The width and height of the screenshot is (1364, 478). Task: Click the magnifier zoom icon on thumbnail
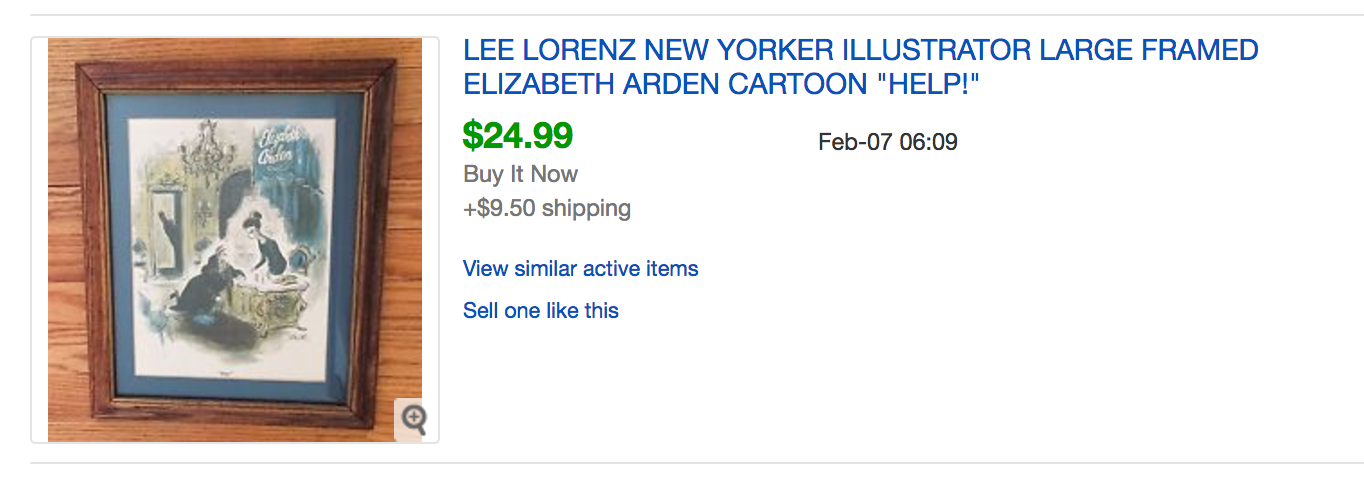414,418
